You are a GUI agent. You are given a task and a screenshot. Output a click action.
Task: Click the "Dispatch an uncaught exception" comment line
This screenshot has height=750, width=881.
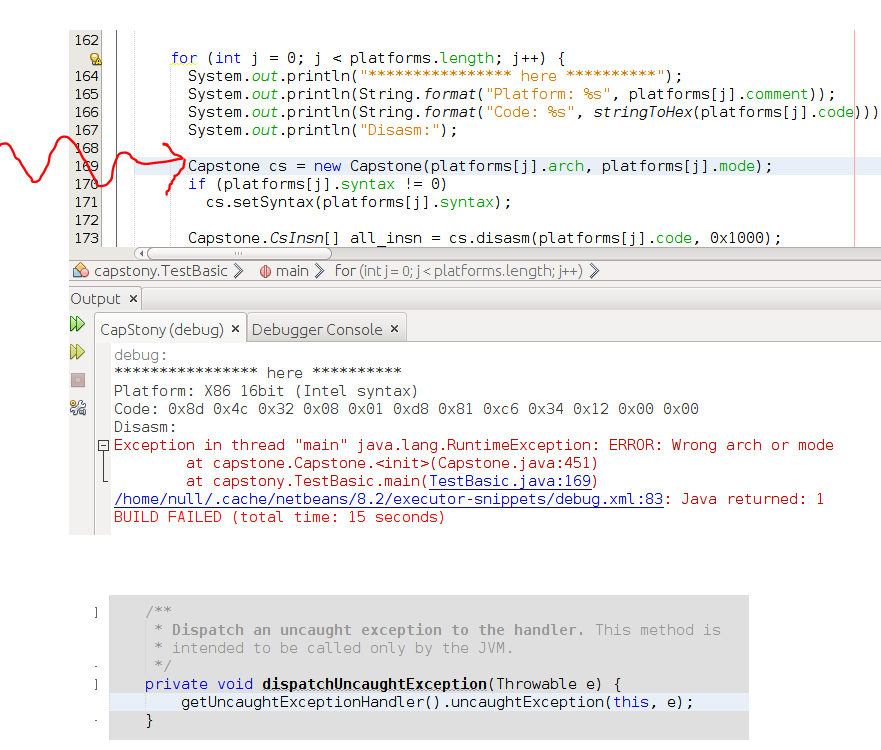point(438,630)
